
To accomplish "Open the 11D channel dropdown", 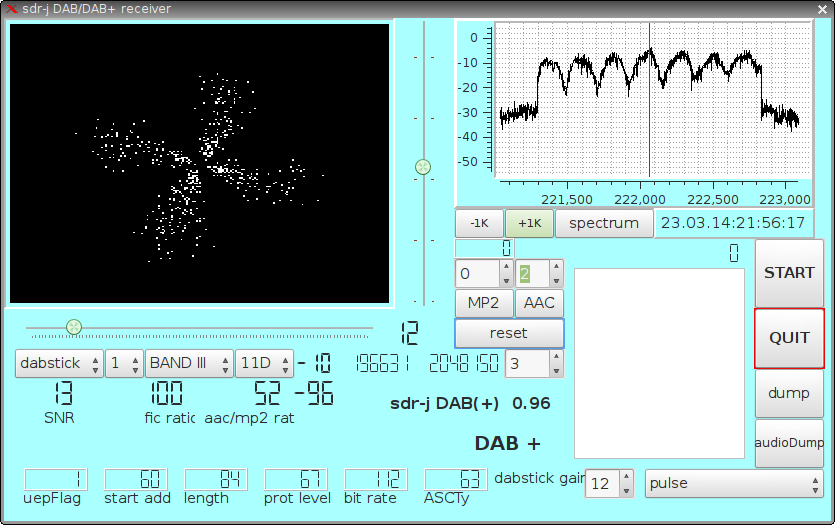I will [264, 364].
